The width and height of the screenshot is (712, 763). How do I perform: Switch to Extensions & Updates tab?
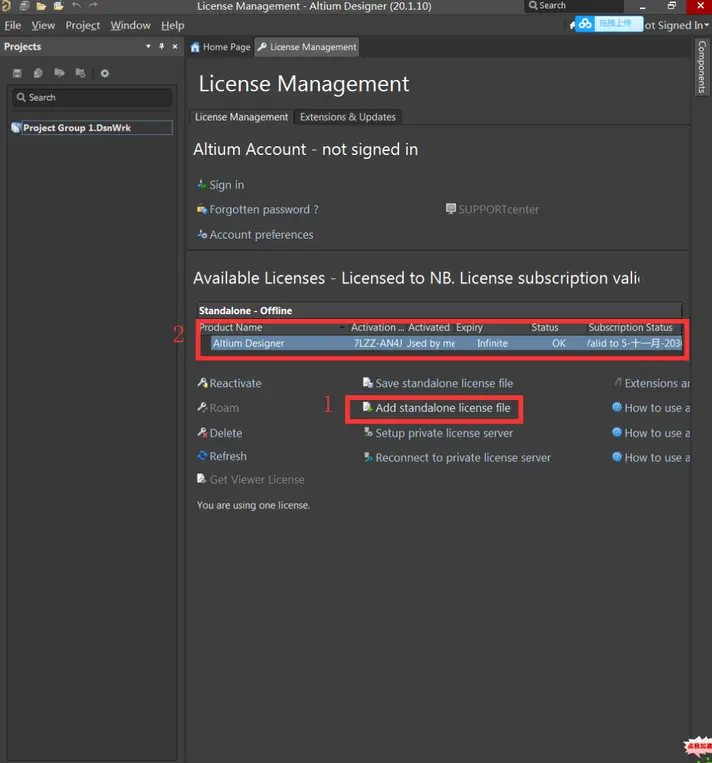347,117
